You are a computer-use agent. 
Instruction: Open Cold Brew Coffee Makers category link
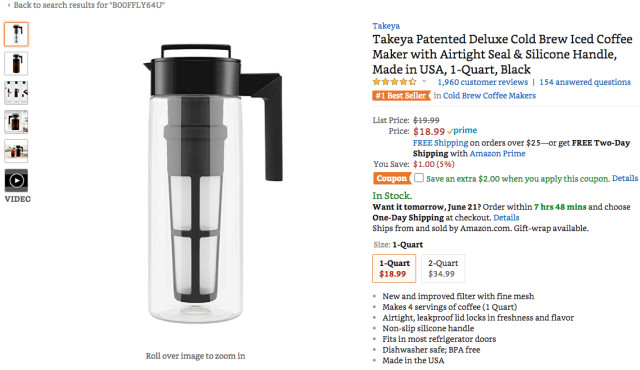(x=489, y=95)
